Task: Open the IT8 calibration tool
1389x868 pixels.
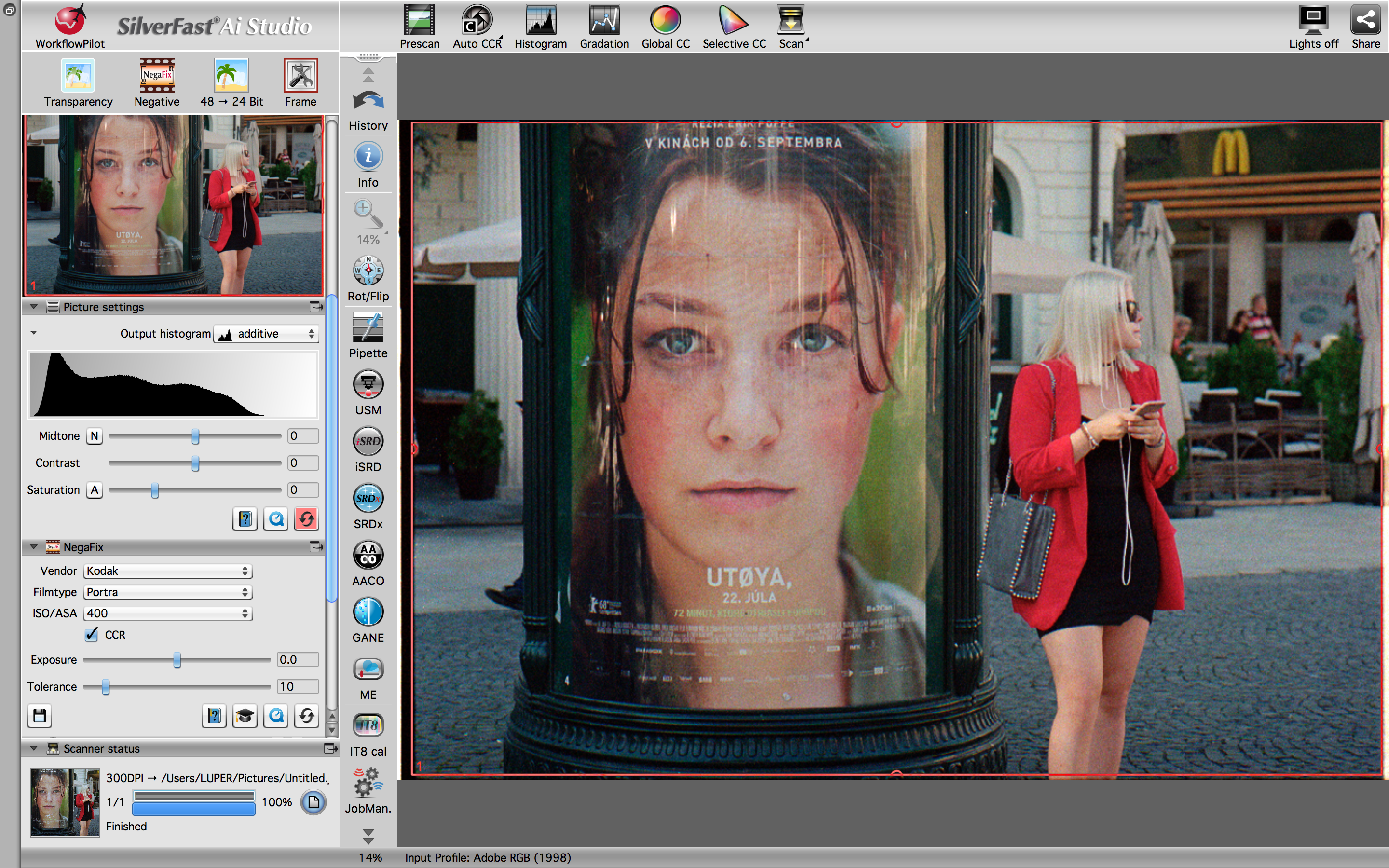Action: tap(368, 726)
